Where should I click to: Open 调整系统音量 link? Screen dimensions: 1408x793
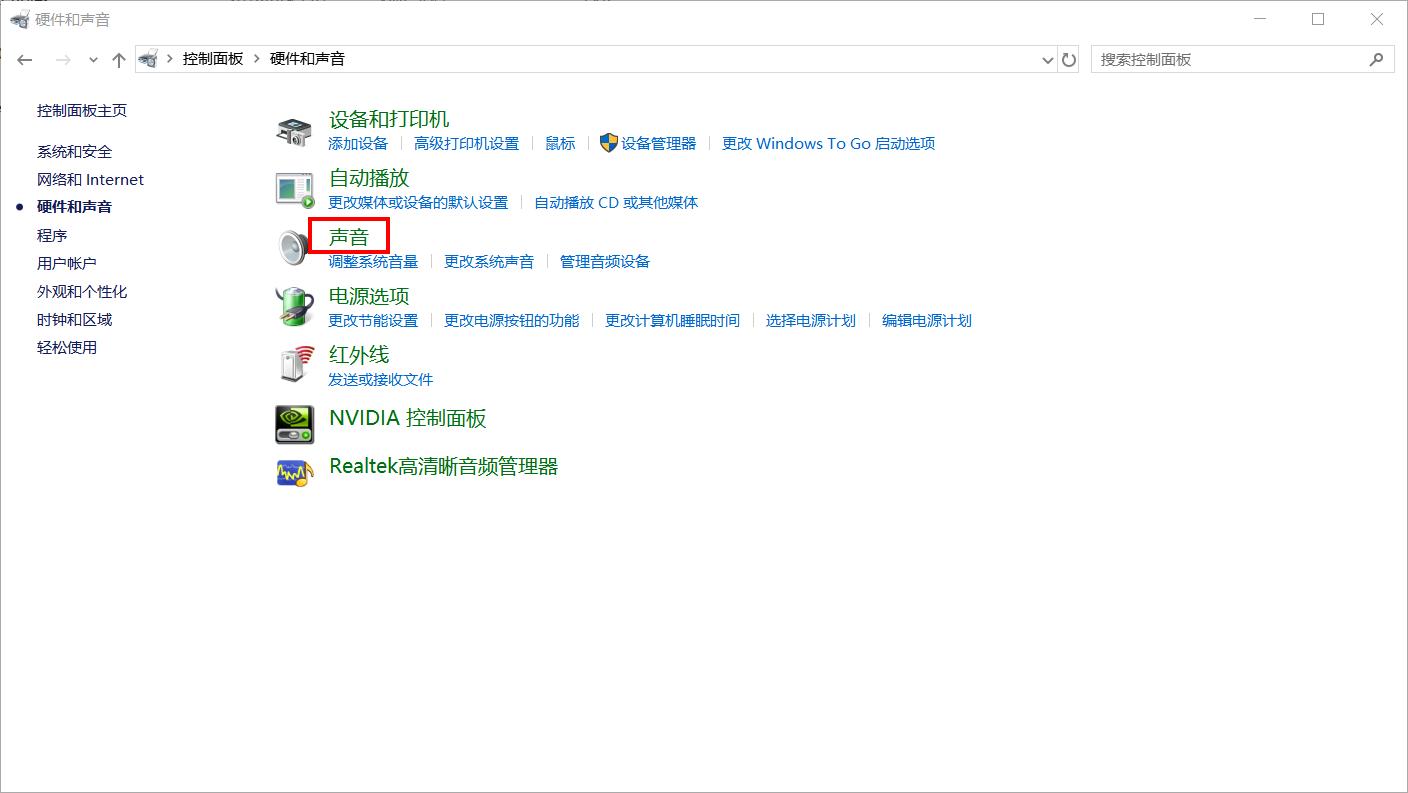(372, 261)
